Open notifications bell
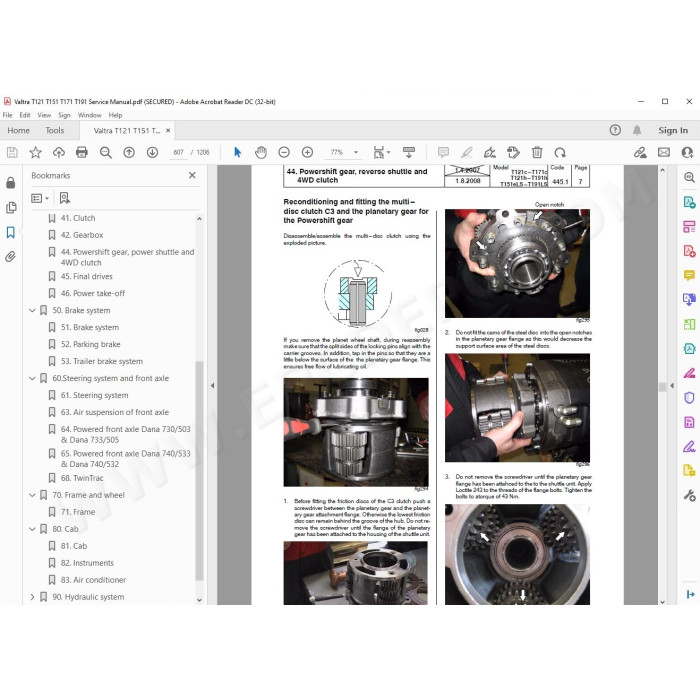Image resolution: width=700 pixels, height=700 pixels. [x=637, y=130]
